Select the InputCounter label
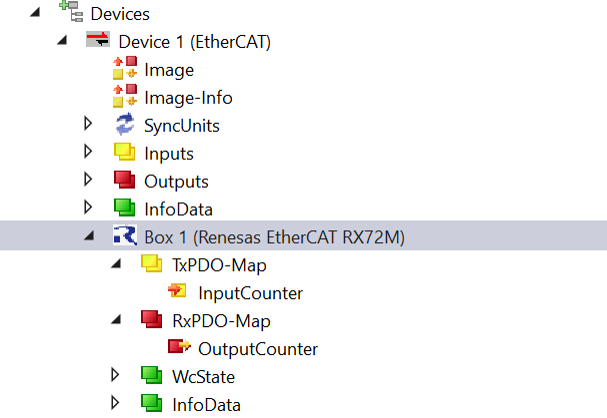Screen dimensions: 607x418 [x=250, y=293]
